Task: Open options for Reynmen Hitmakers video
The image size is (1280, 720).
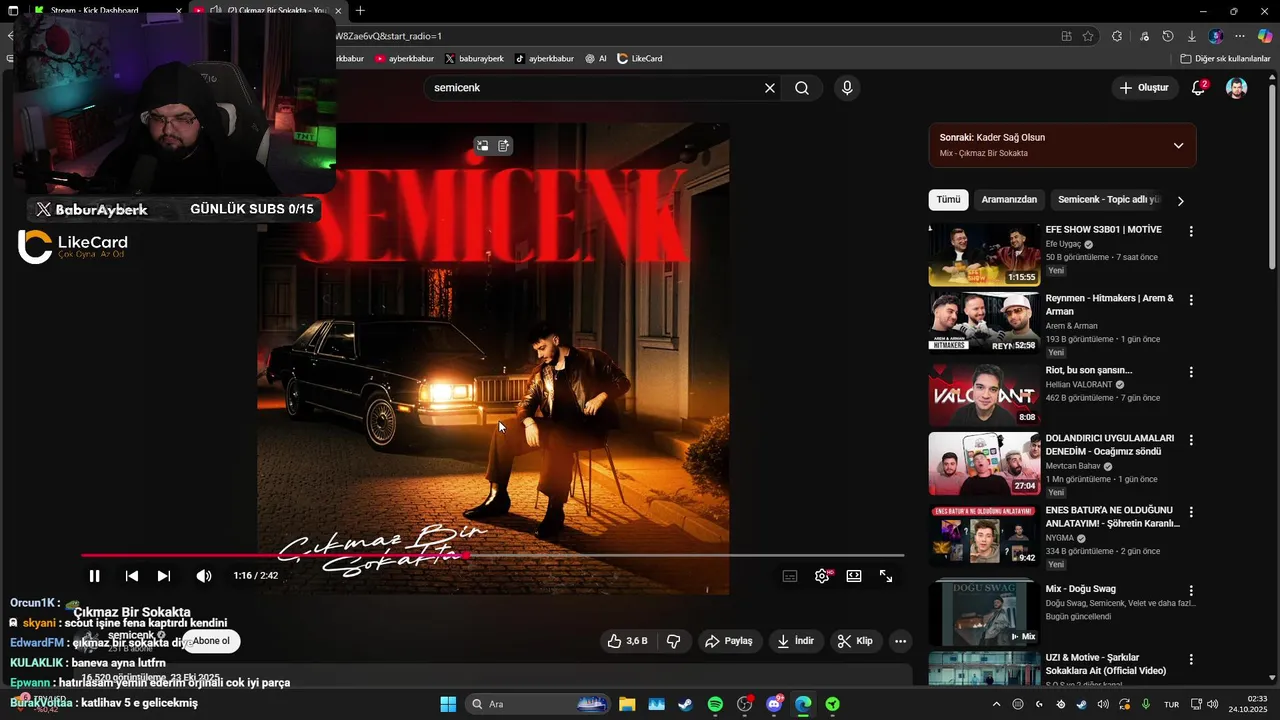Action: (x=1190, y=300)
